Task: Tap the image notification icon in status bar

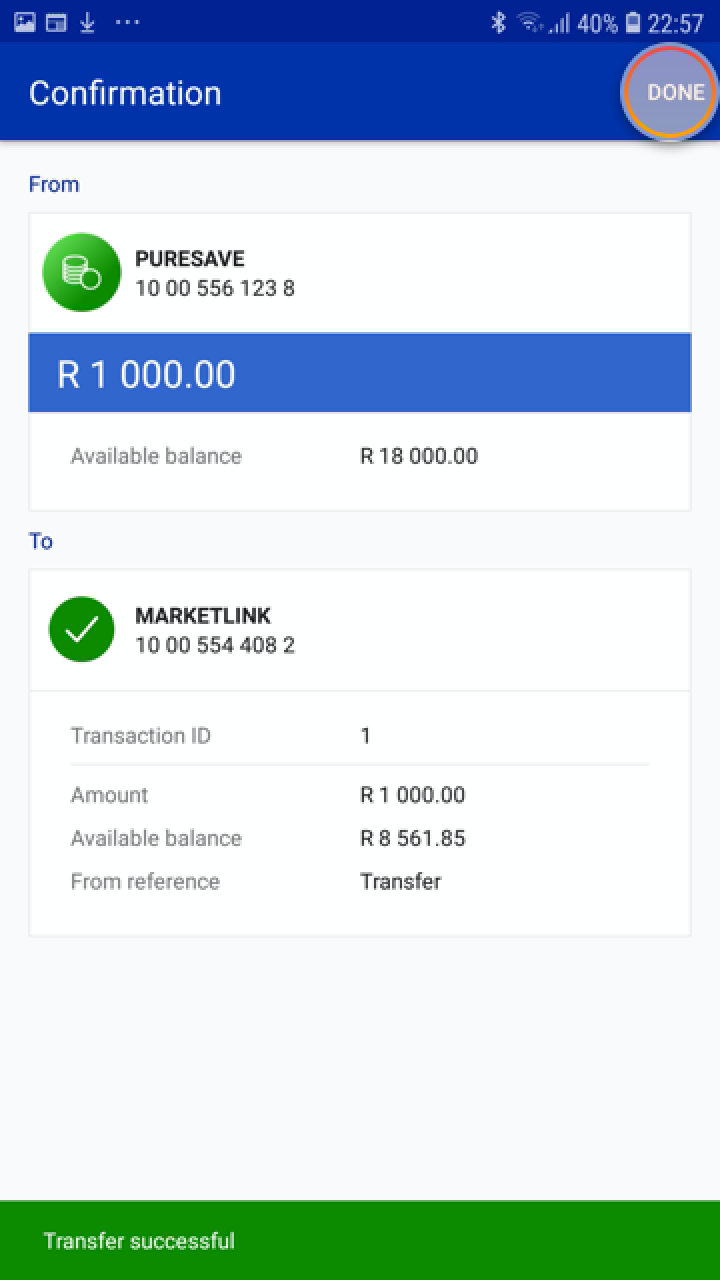Action: pyautogui.click(x=24, y=22)
